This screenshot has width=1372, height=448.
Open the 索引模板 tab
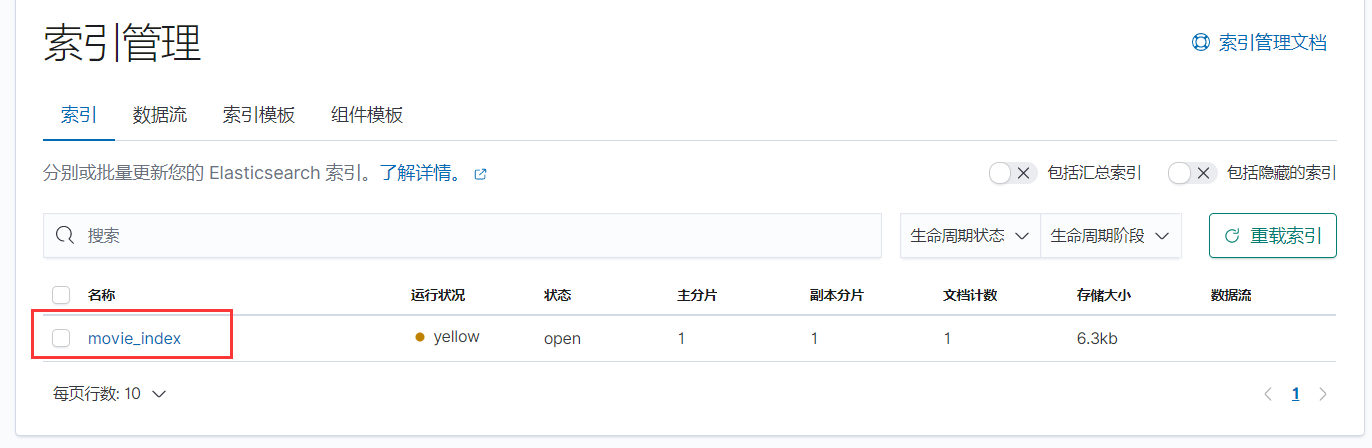259,115
